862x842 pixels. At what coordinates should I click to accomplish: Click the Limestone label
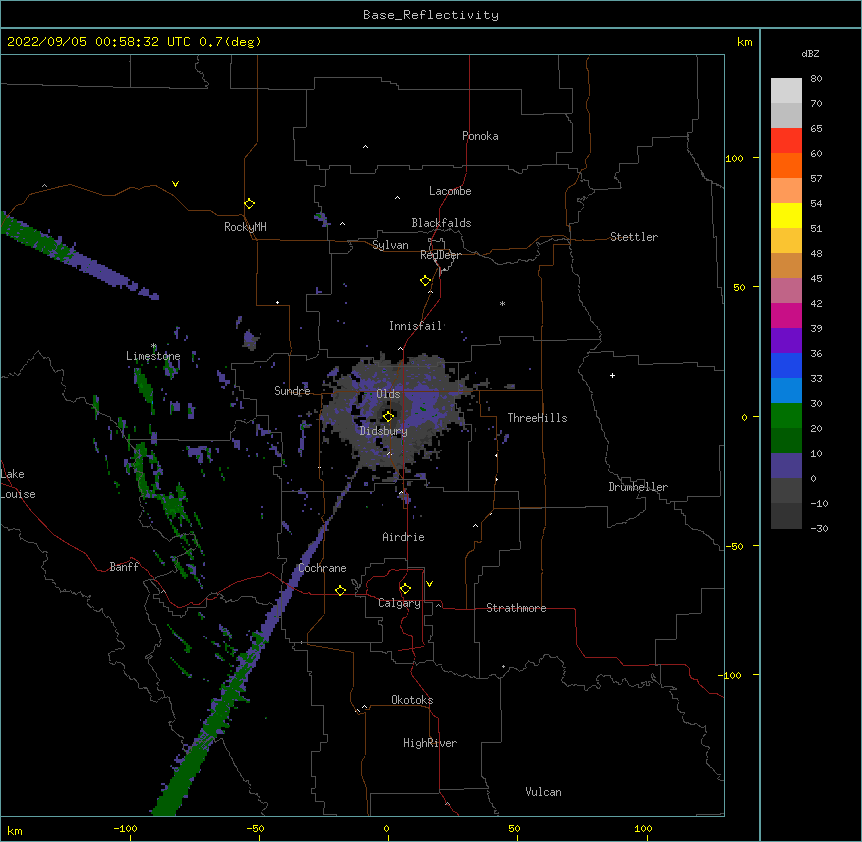[x=153, y=356]
